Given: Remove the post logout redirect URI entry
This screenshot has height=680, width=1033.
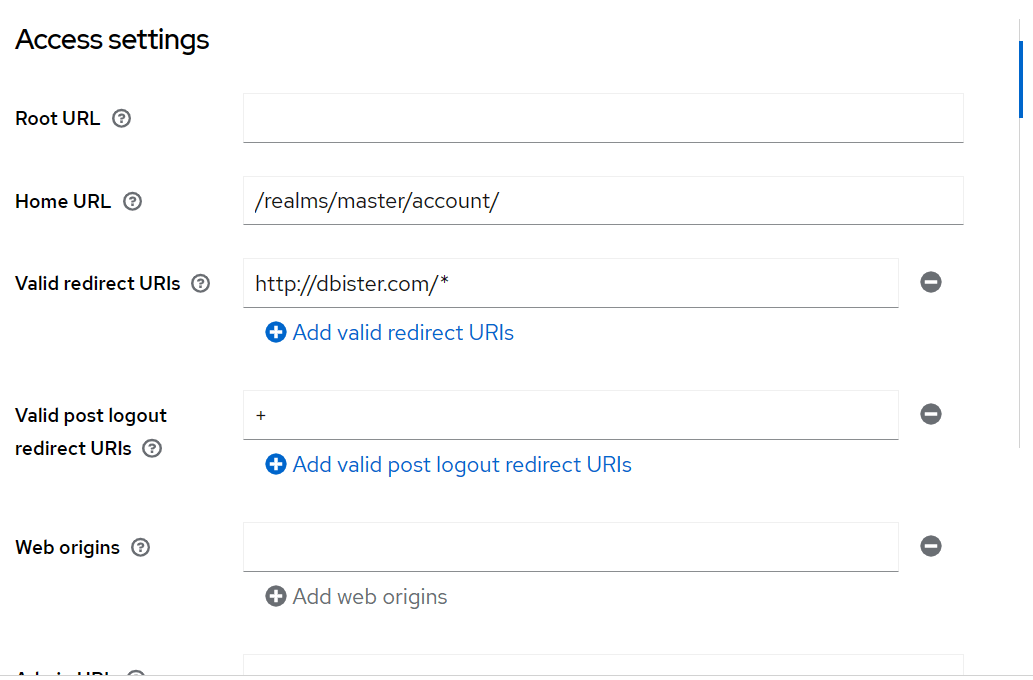Looking at the screenshot, I should (x=930, y=414).
